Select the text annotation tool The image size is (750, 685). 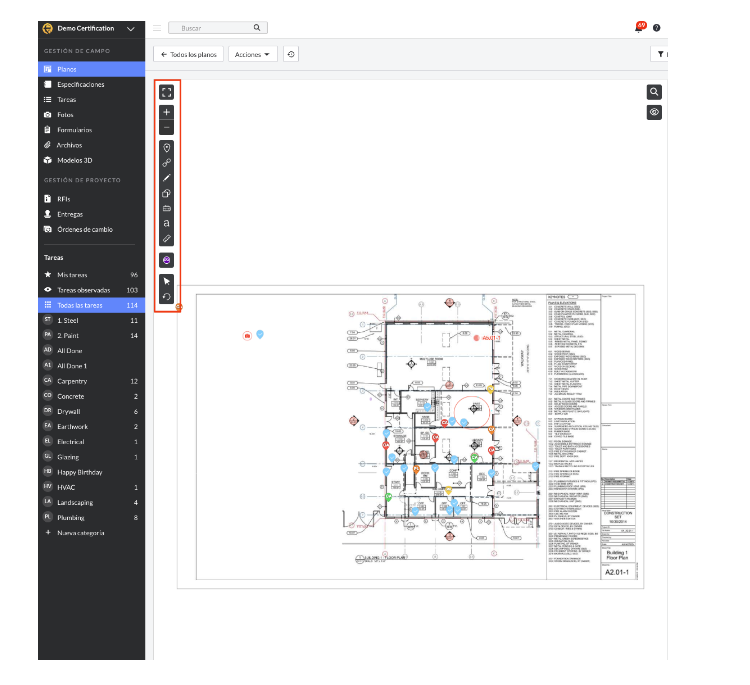(x=167, y=223)
